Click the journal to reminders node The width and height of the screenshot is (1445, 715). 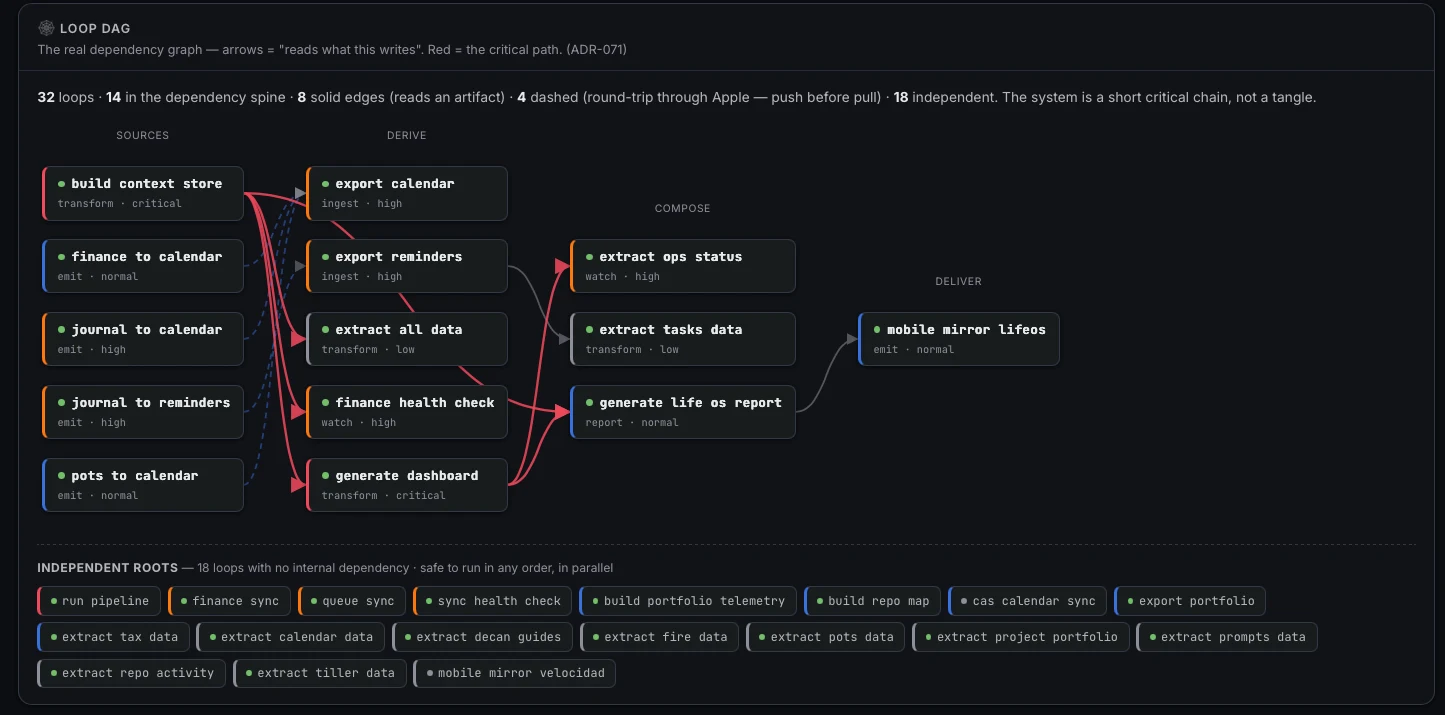143,412
